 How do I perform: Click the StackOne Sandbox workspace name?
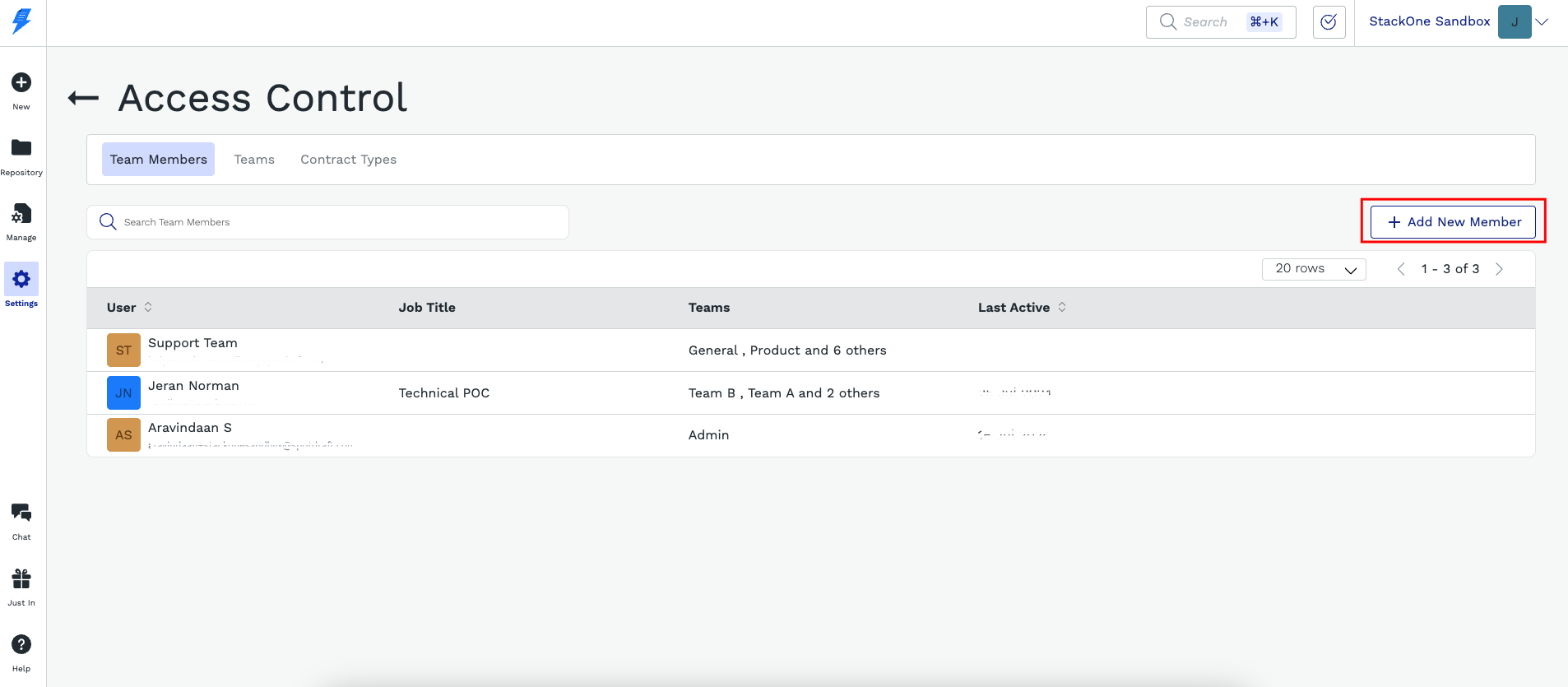tap(1430, 21)
